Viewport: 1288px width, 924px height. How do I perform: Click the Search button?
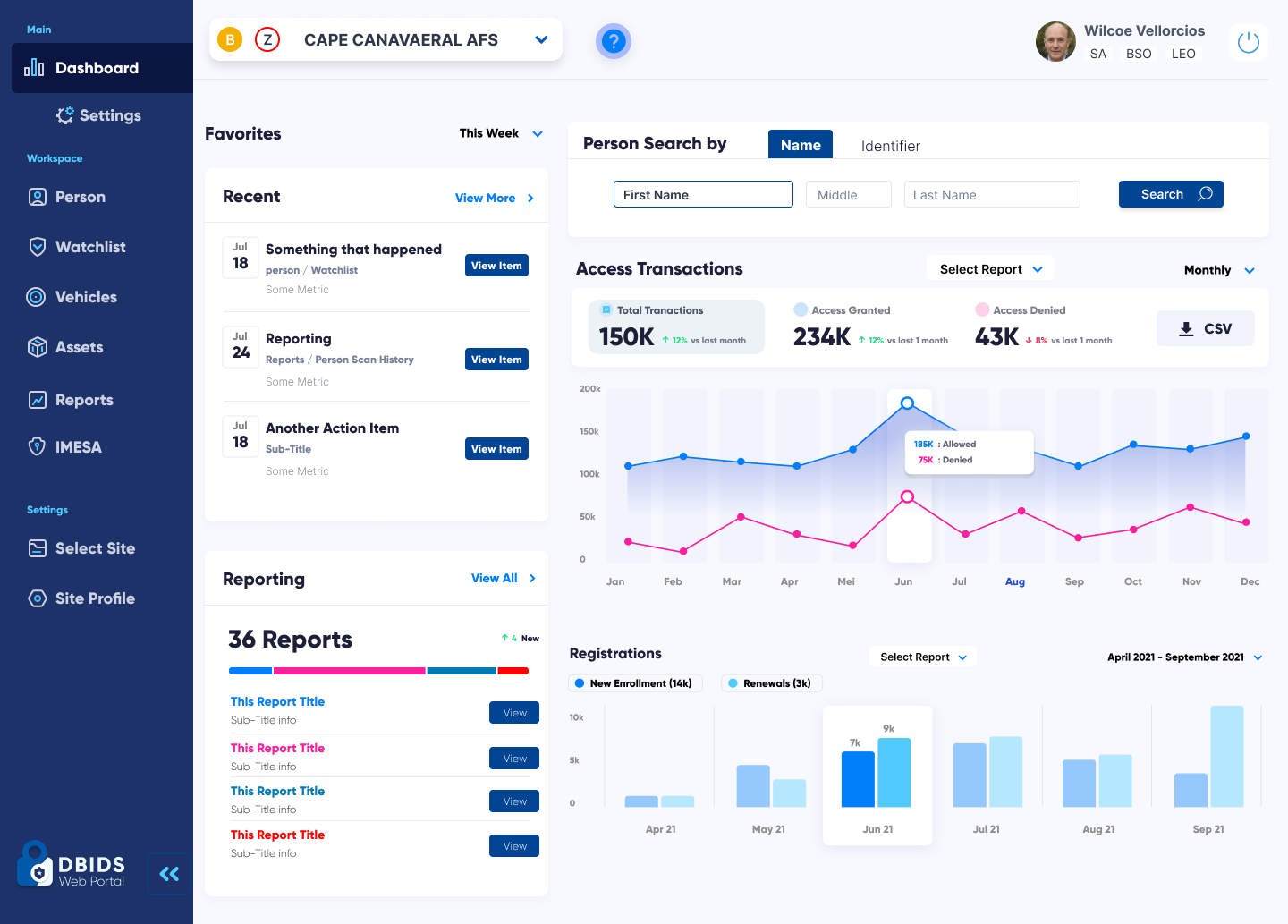click(1171, 194)
